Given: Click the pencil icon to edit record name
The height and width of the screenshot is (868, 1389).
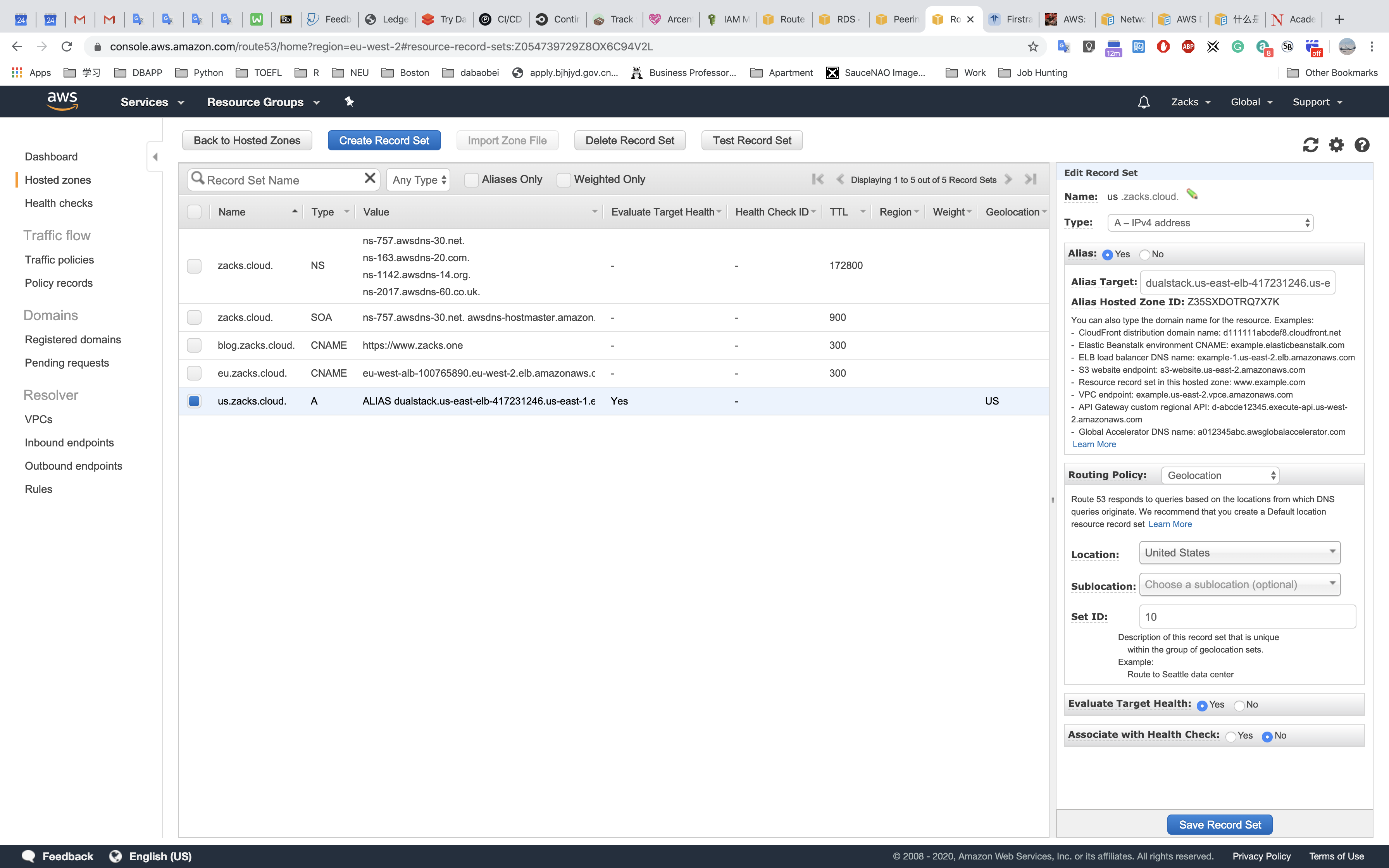Looking at the screenshot, I should click(1192, 195).
